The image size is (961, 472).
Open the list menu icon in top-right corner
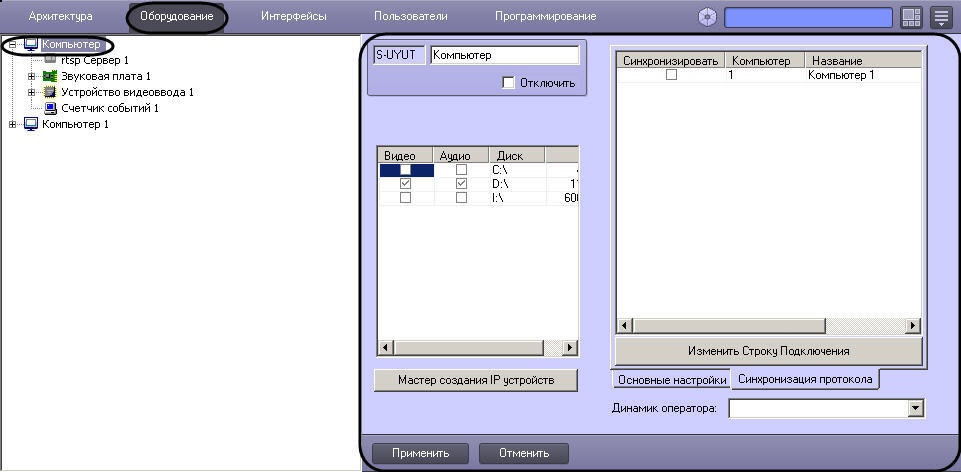(x=940, y=17)
